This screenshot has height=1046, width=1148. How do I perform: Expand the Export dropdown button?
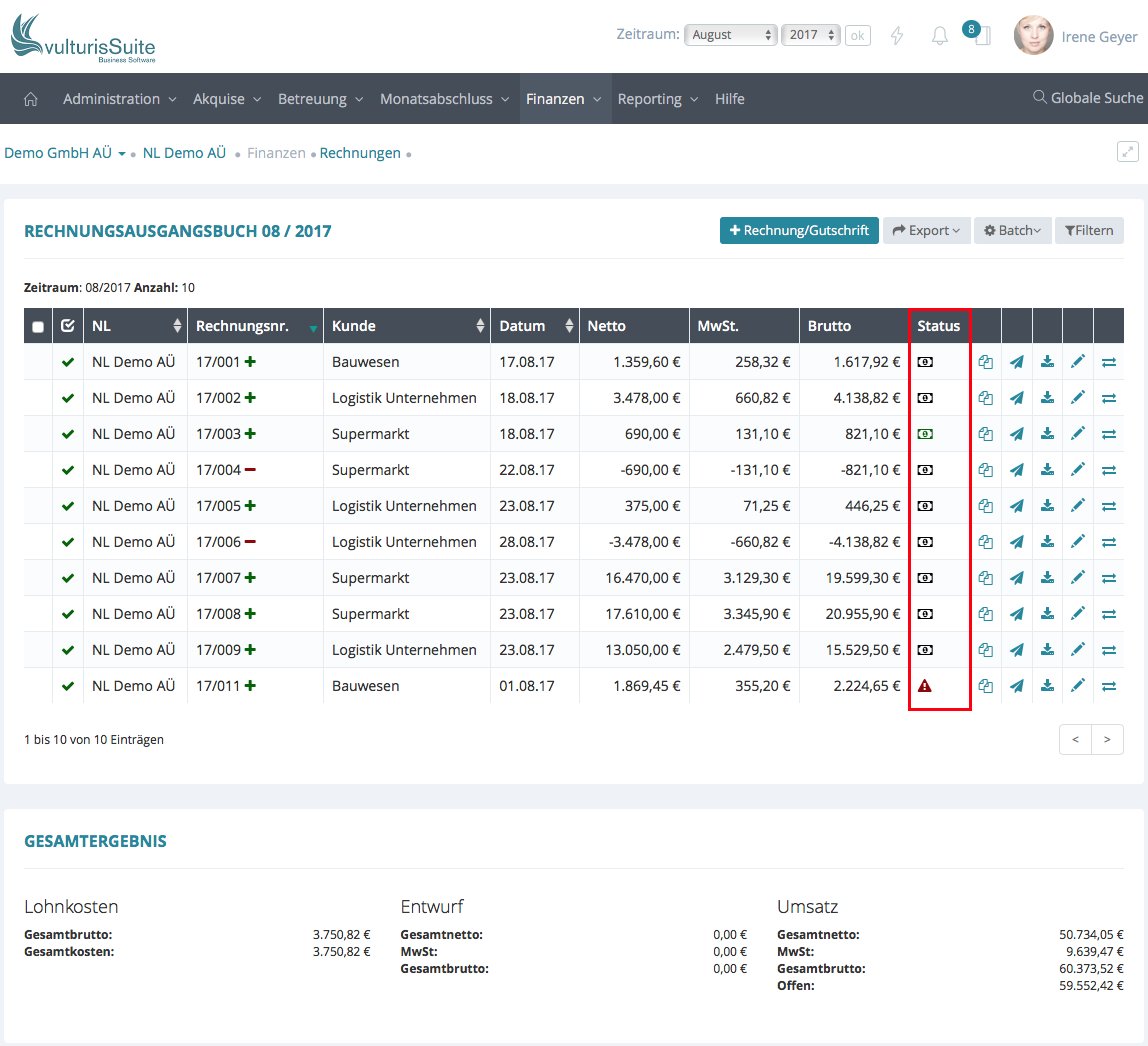[926, 231]
